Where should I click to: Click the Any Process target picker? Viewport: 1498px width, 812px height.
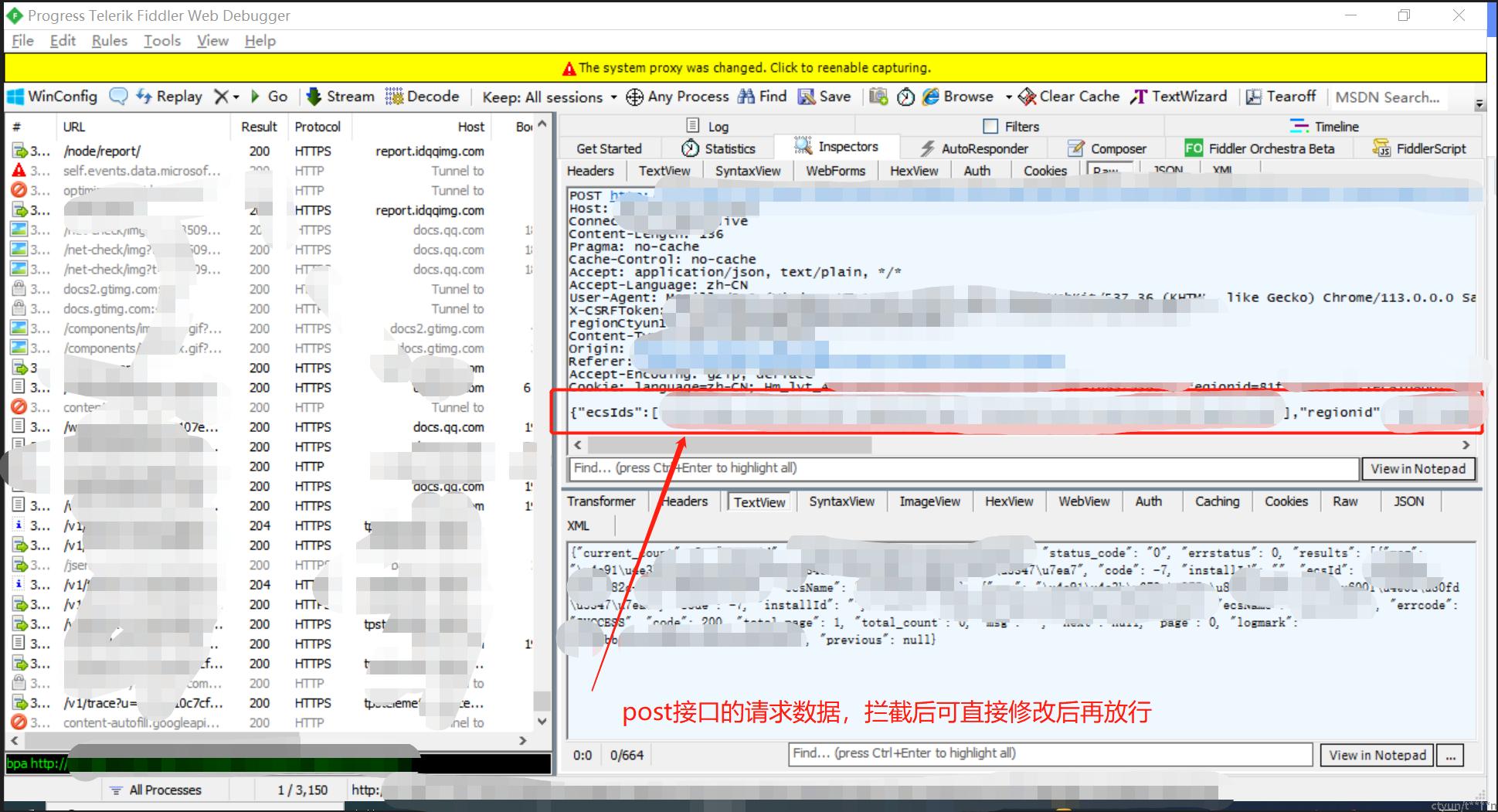click(678, 97)
